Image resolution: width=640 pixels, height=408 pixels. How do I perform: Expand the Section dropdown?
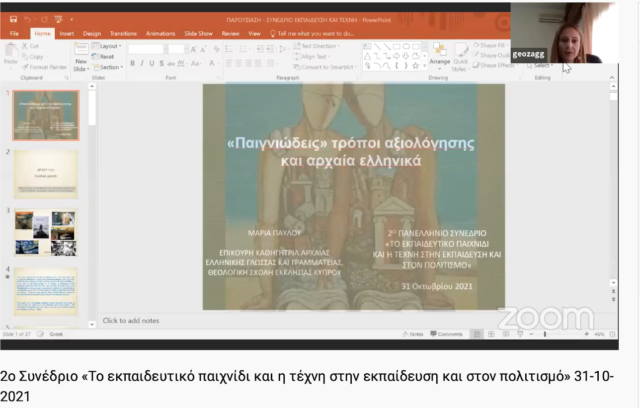[x=110, y=67]
